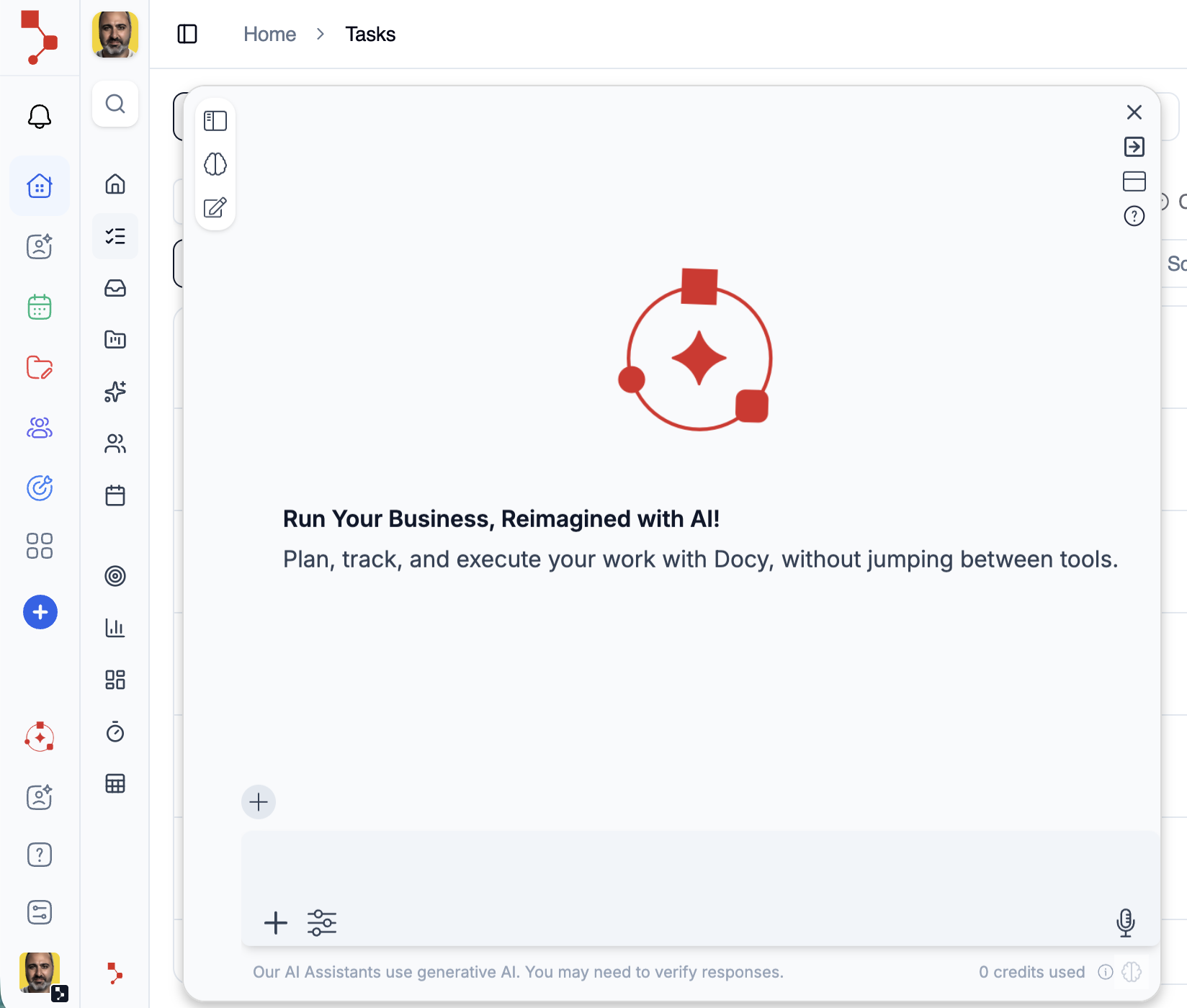This screenshot has height=1008, width=1187.
Task: Open notifications bell in left rail
Action: click(40, 117)
